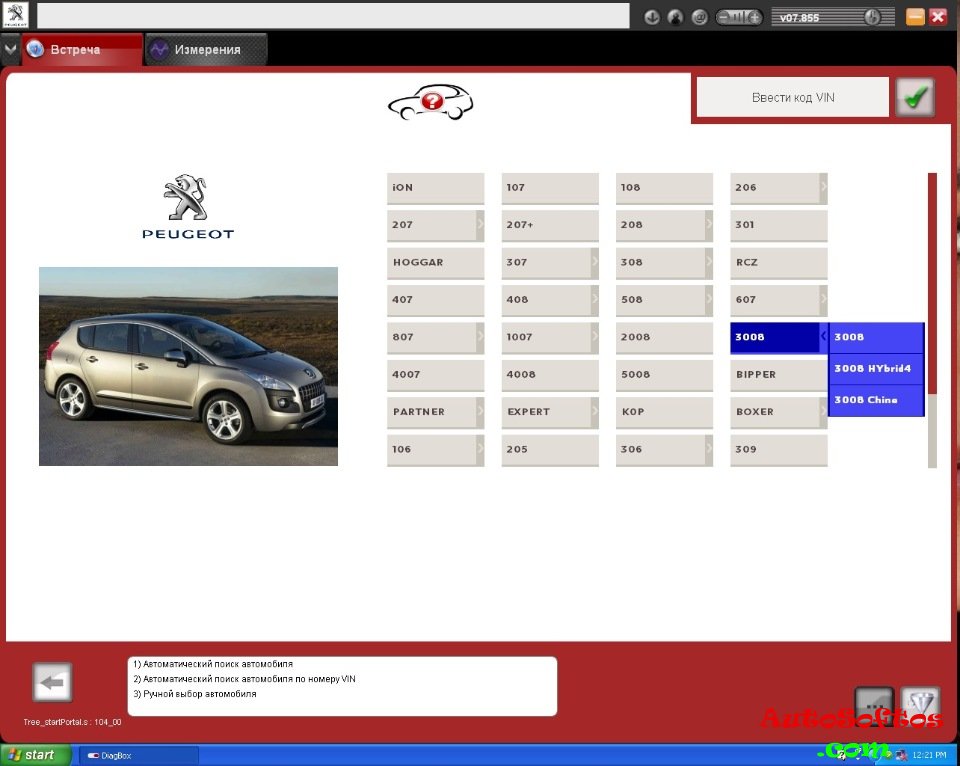Click the download arrow icon in the top bar
The image size is (960, 766).
[651, 17]
